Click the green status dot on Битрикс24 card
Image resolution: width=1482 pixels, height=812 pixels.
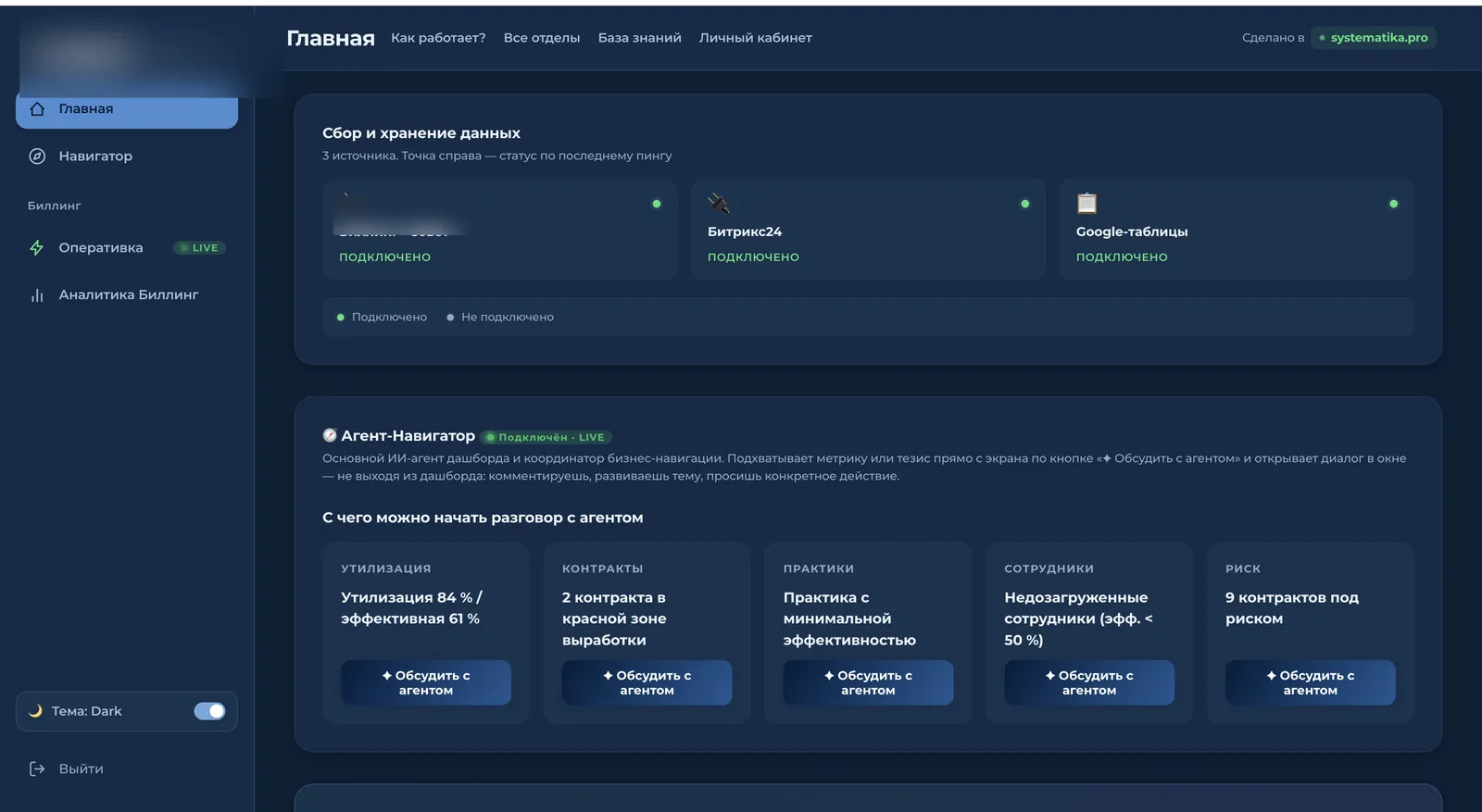point(1024,204)
